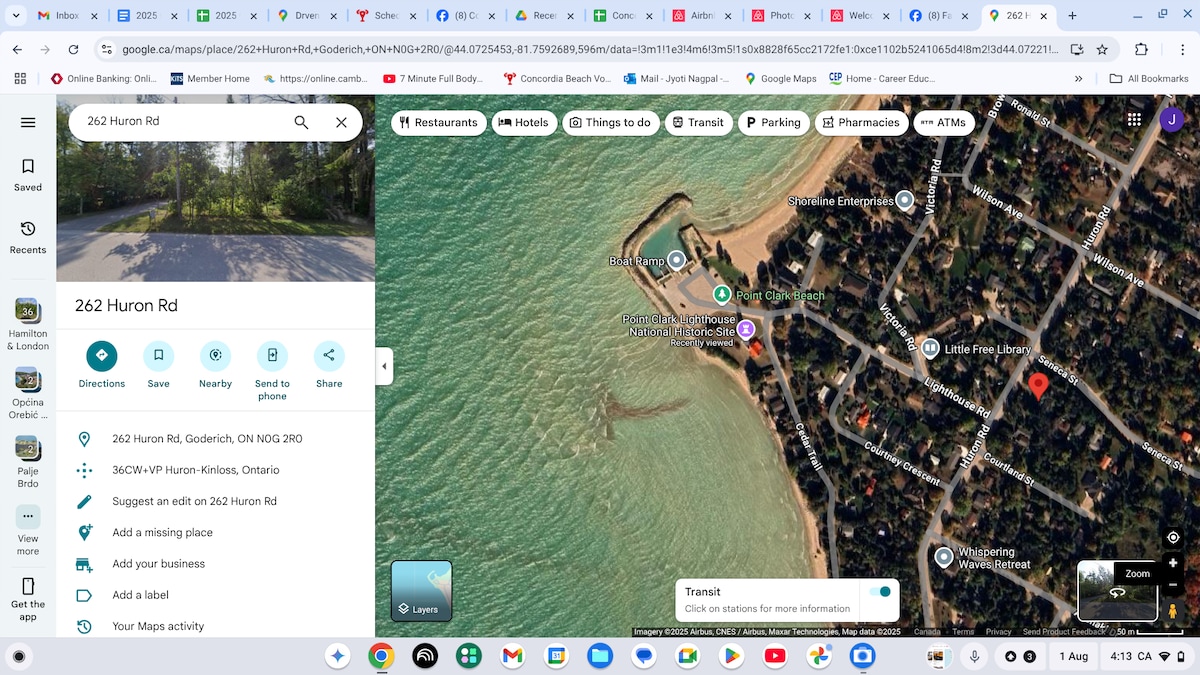Click View more recents
Image resolution: width=1200 pixels, height=675 pixels.
tap(28, 530)
